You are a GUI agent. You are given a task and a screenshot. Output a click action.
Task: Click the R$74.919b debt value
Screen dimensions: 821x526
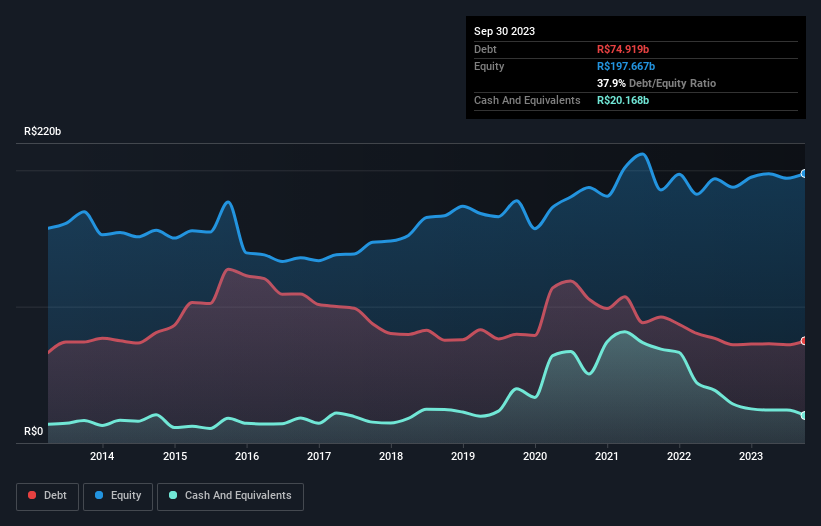[623, 49]
